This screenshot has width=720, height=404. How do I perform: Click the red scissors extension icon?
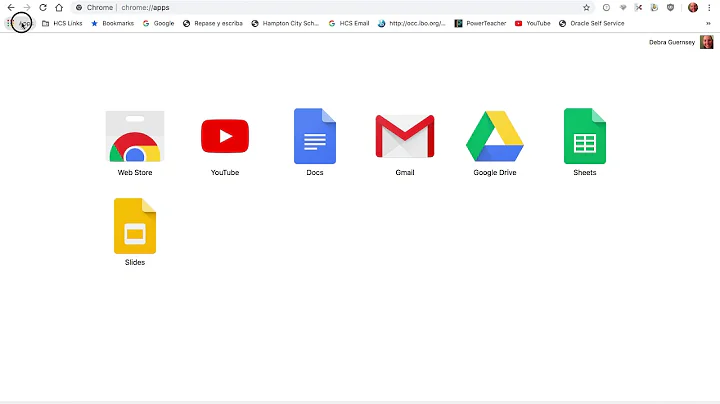(x=638, y=7)
